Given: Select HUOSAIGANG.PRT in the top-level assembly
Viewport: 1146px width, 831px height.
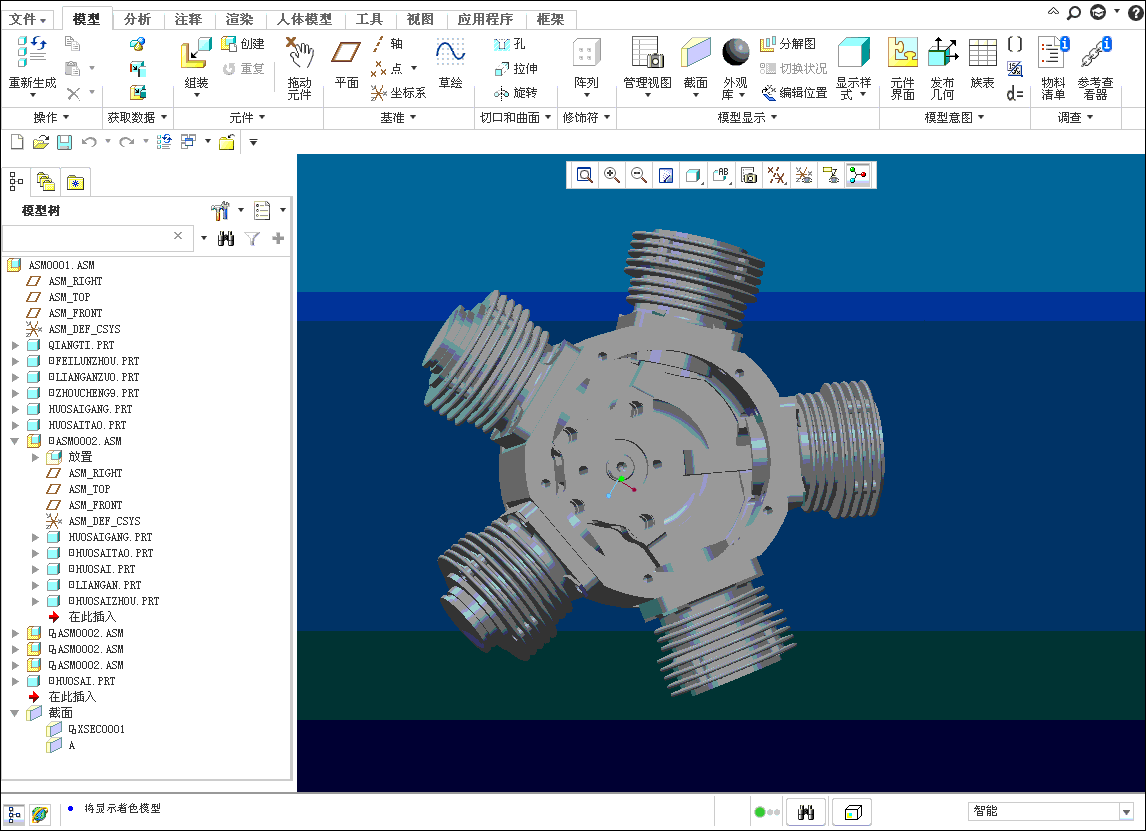Looking at the screenshot, I should click(90, 409).
